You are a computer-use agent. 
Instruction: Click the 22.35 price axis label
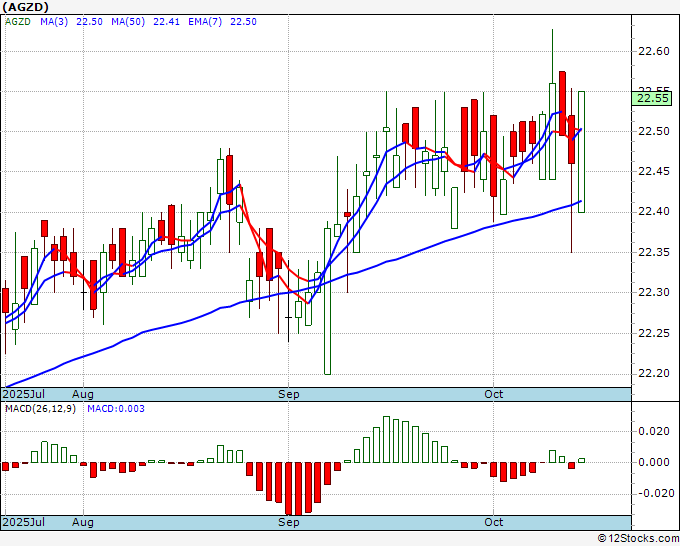654,252
